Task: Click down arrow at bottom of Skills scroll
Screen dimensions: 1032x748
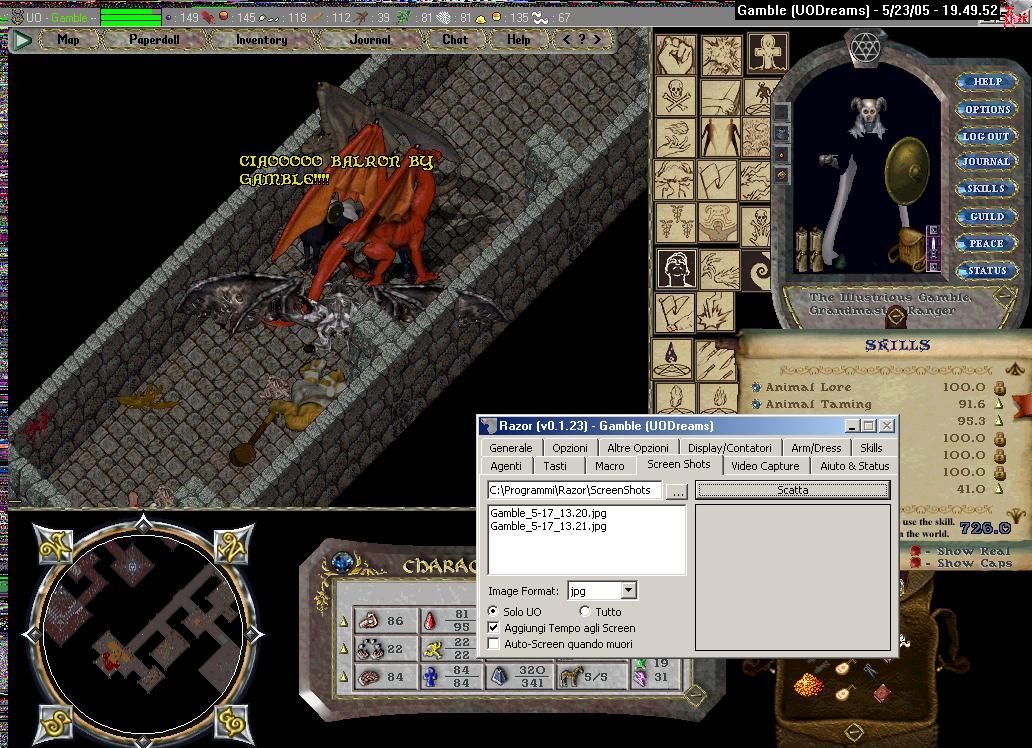Action: click(1018, 516)
